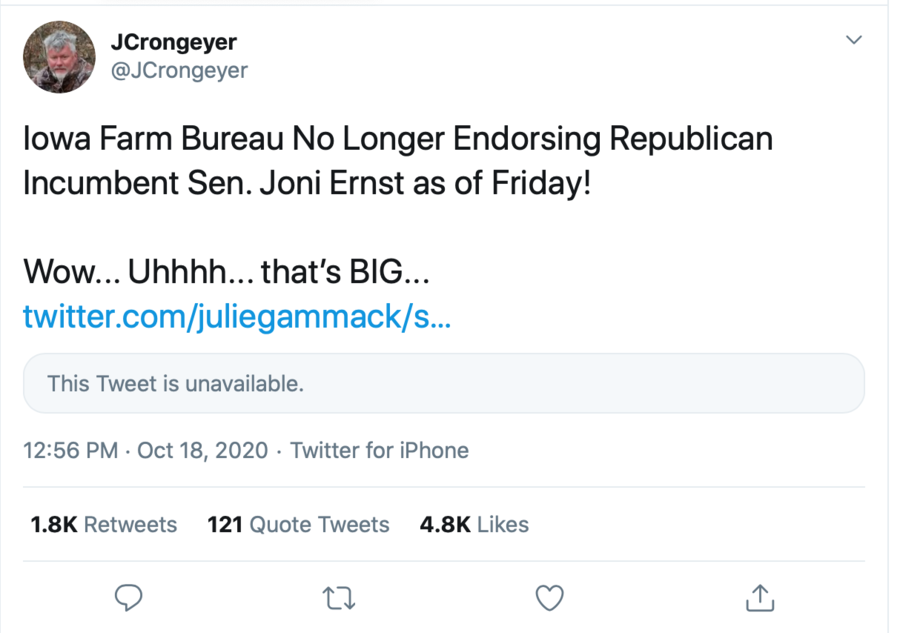Like the tweet with the heart icon
Viewport: 900px width, 633px height.
tap(549, 597)
